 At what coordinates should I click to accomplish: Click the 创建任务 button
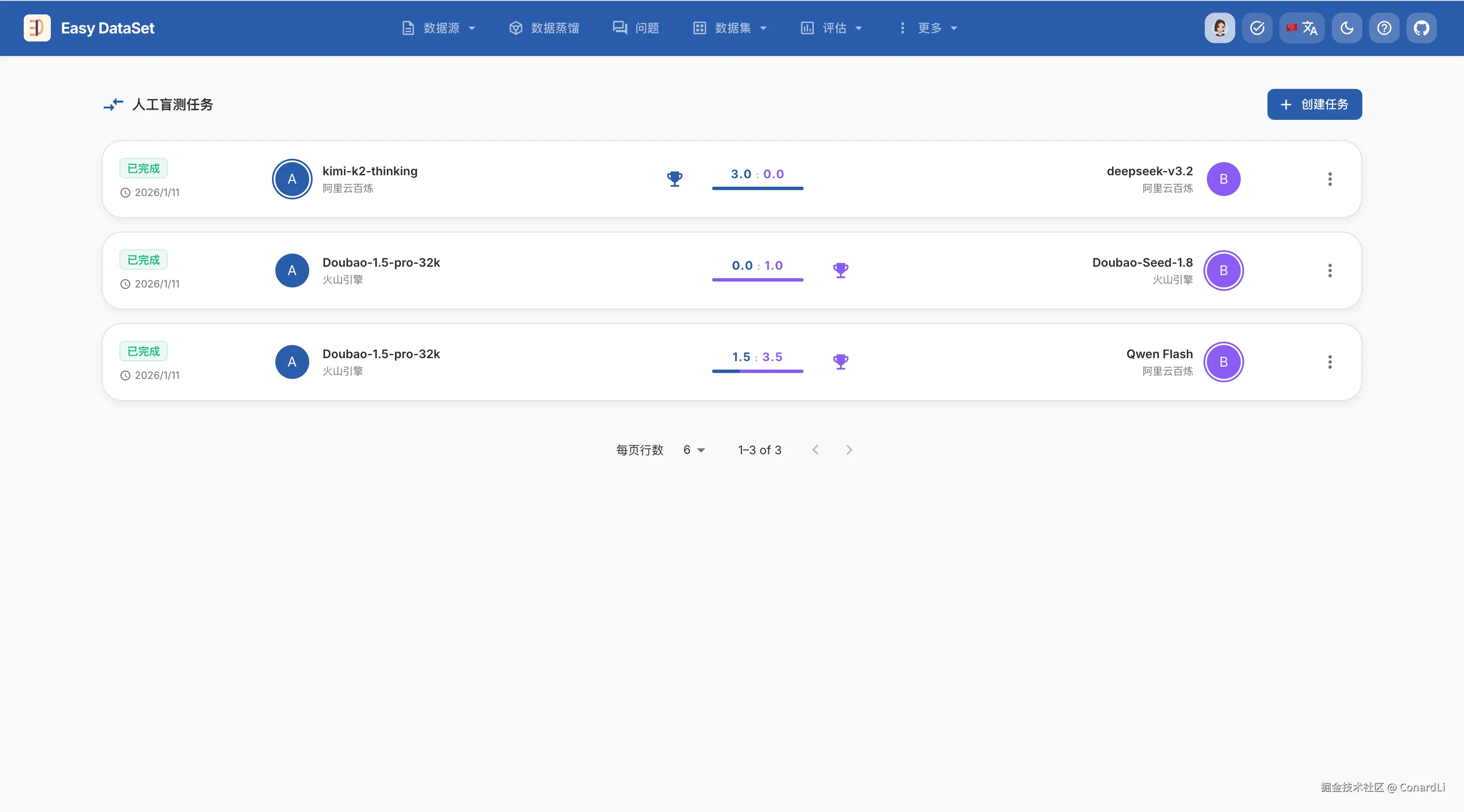pyautogui.click(x=1314, y=105)
